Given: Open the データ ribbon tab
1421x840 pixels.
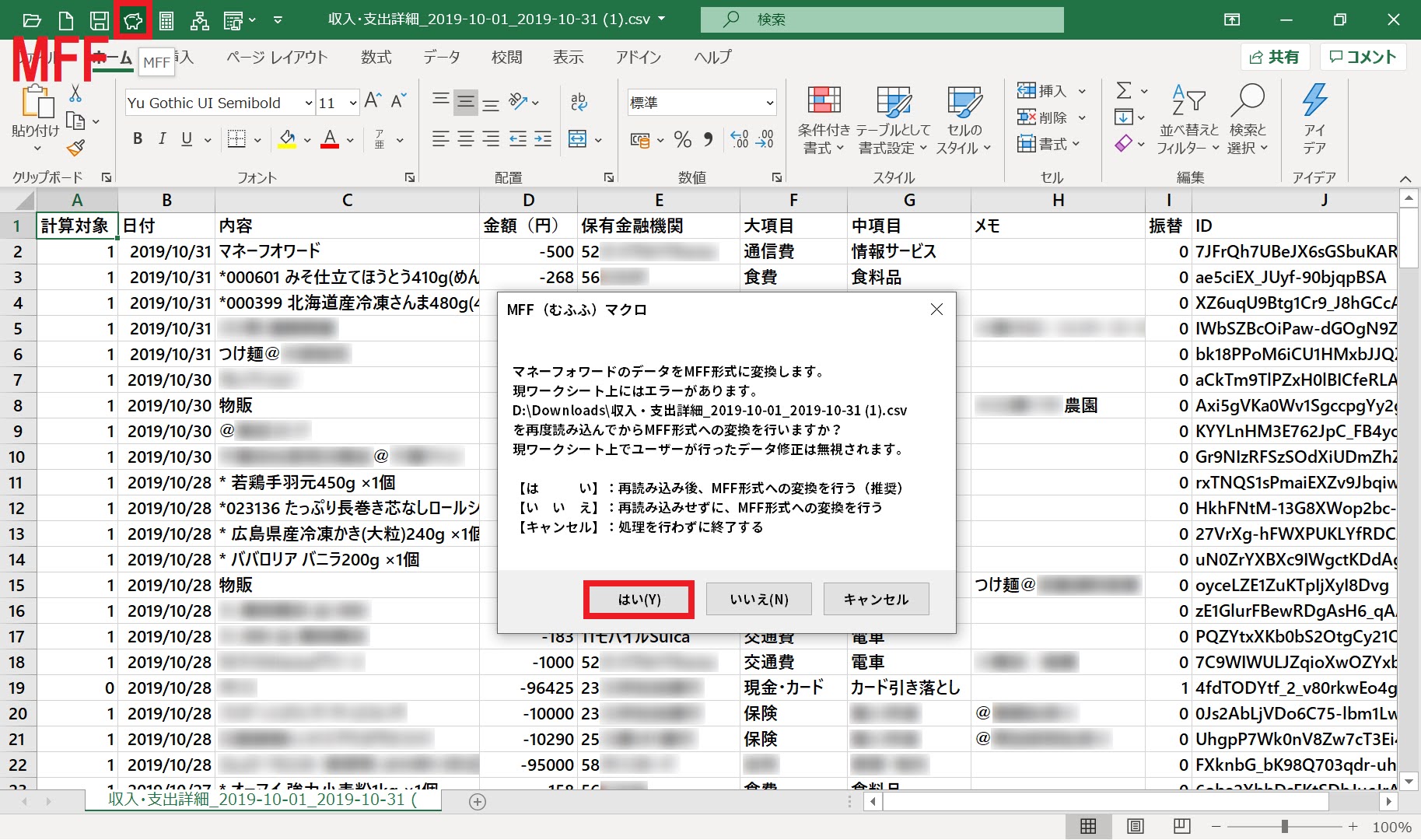Looking at the screenshot, I should pyautogui.click(x=442, y=57).
